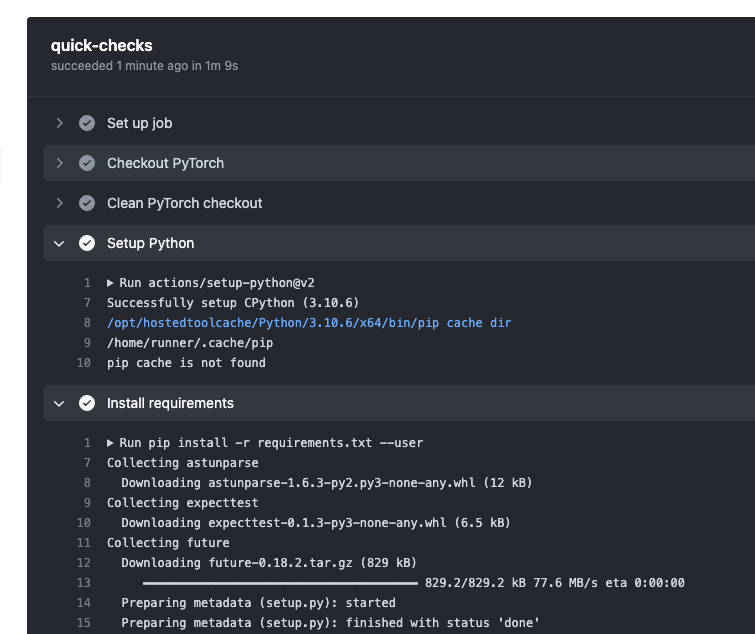Click the quick-checks job title
The height and width of the screenshot is (634, 755).
point(102,45)
